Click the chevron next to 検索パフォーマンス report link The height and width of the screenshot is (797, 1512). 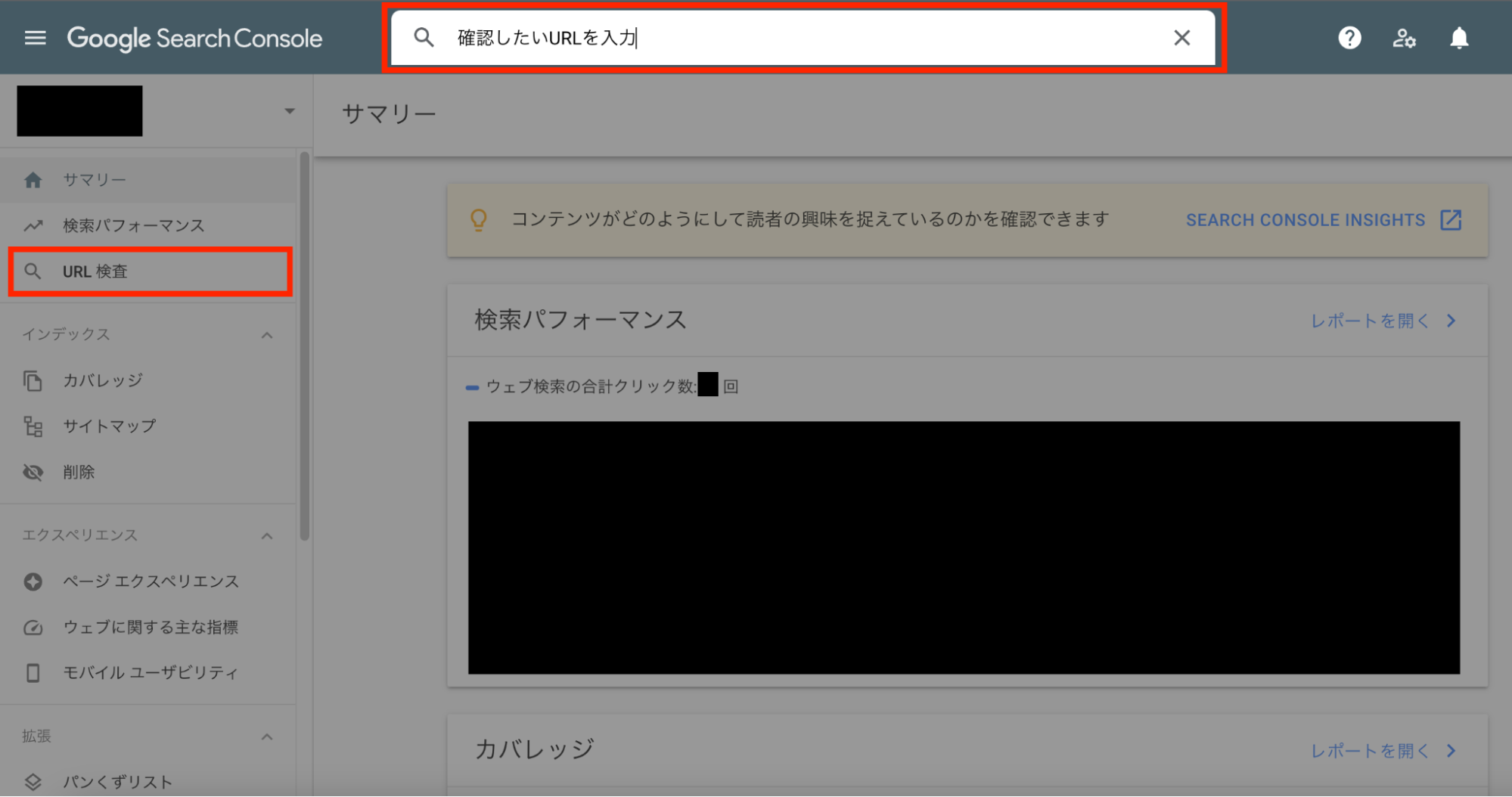[1451, 321]
